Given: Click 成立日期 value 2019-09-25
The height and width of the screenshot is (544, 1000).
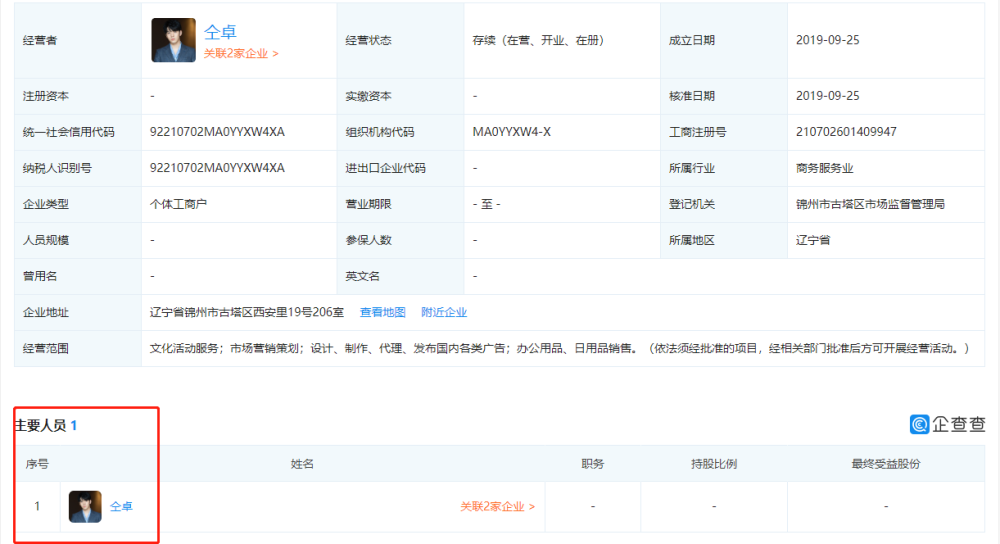Looking at the screenshot, I should (x=828, y=40).
